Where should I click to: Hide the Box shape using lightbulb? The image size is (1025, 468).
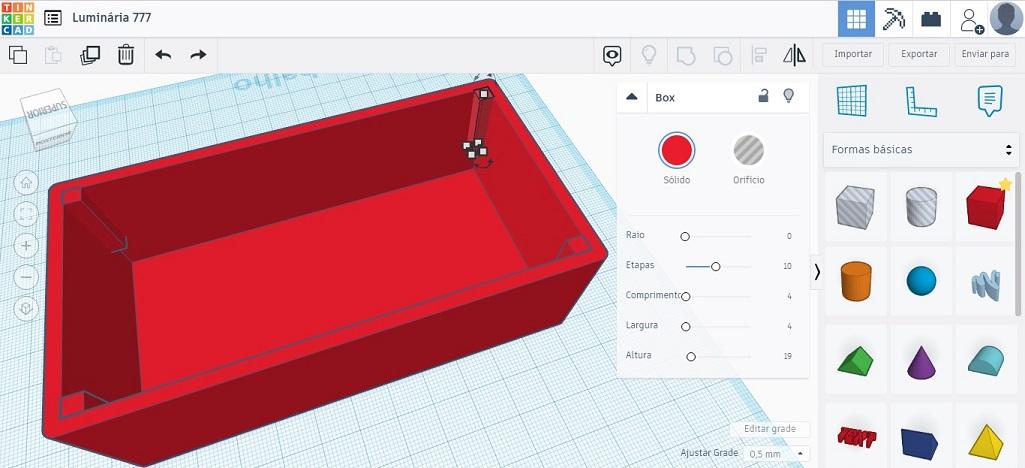coord(788,96)
